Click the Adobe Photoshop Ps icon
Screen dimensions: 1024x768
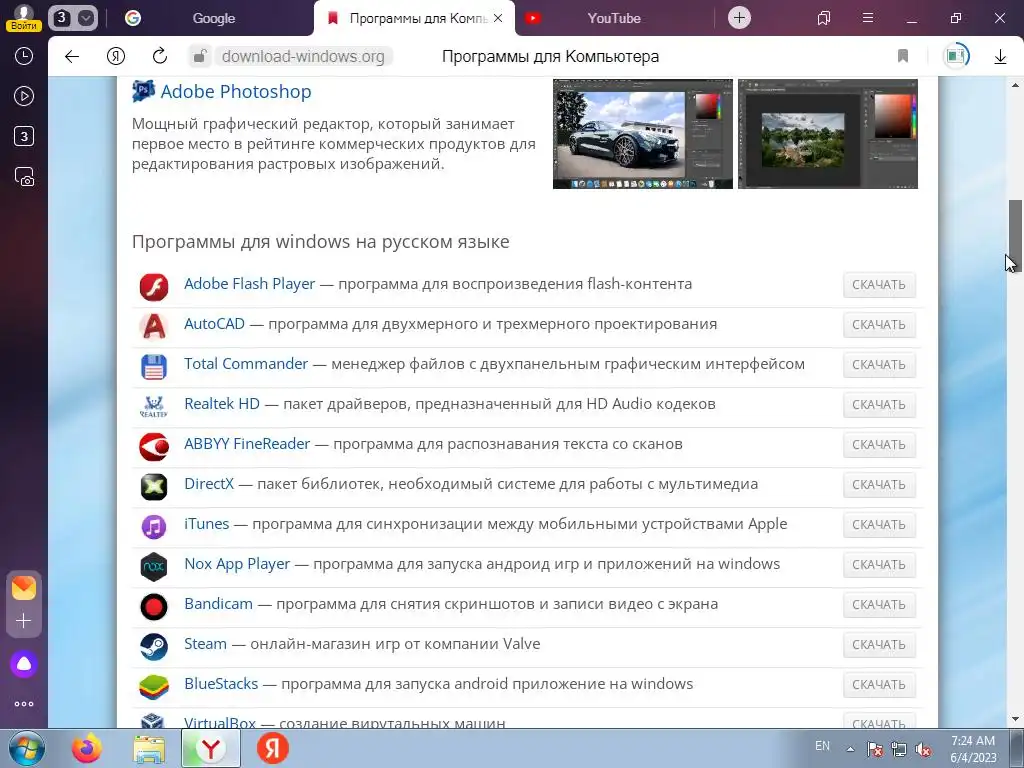pyautogui.click(x=143, y=91)
